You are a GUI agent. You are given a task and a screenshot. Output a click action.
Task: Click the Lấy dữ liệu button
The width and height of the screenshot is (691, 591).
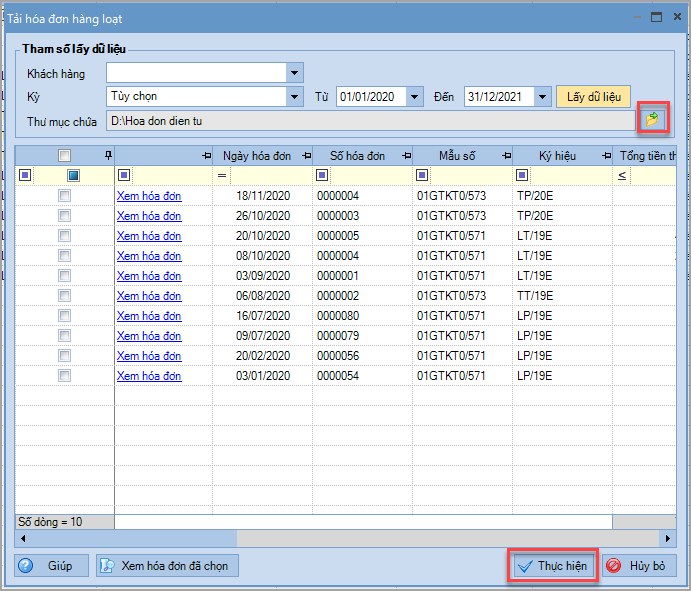click(x=594, y=97)
